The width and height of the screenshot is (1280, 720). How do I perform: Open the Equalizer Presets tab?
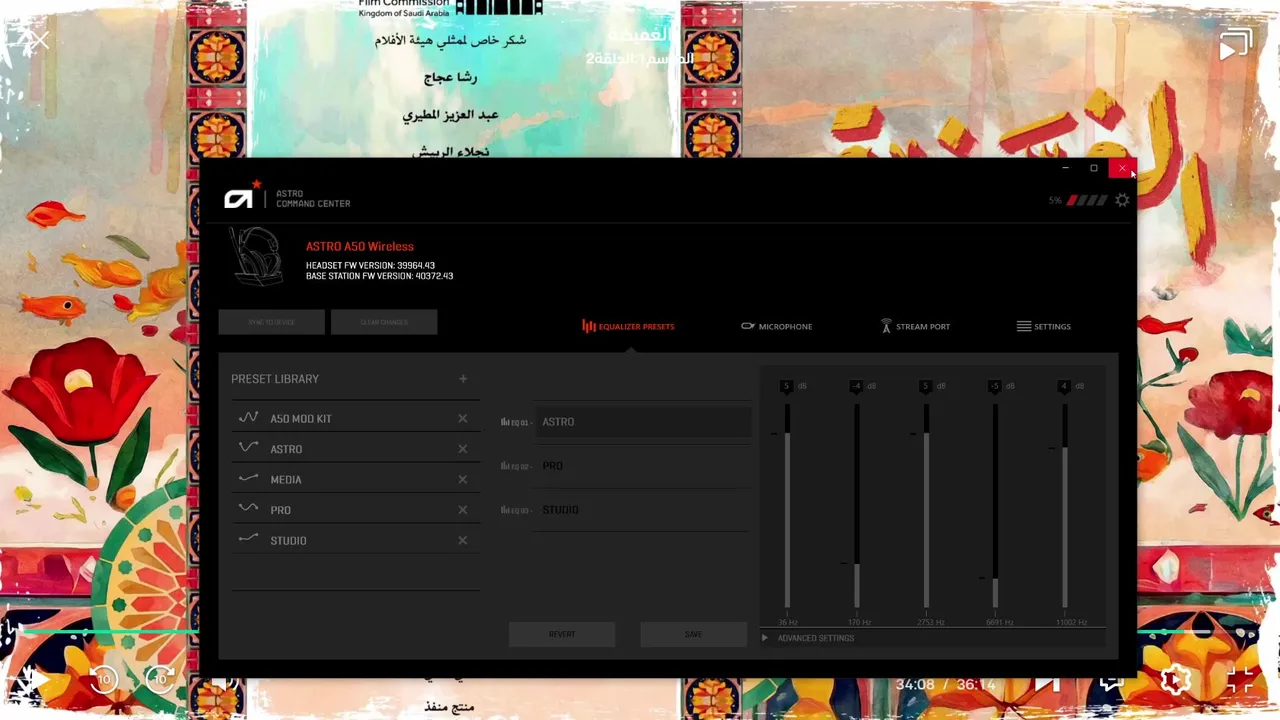click(628, 326)
